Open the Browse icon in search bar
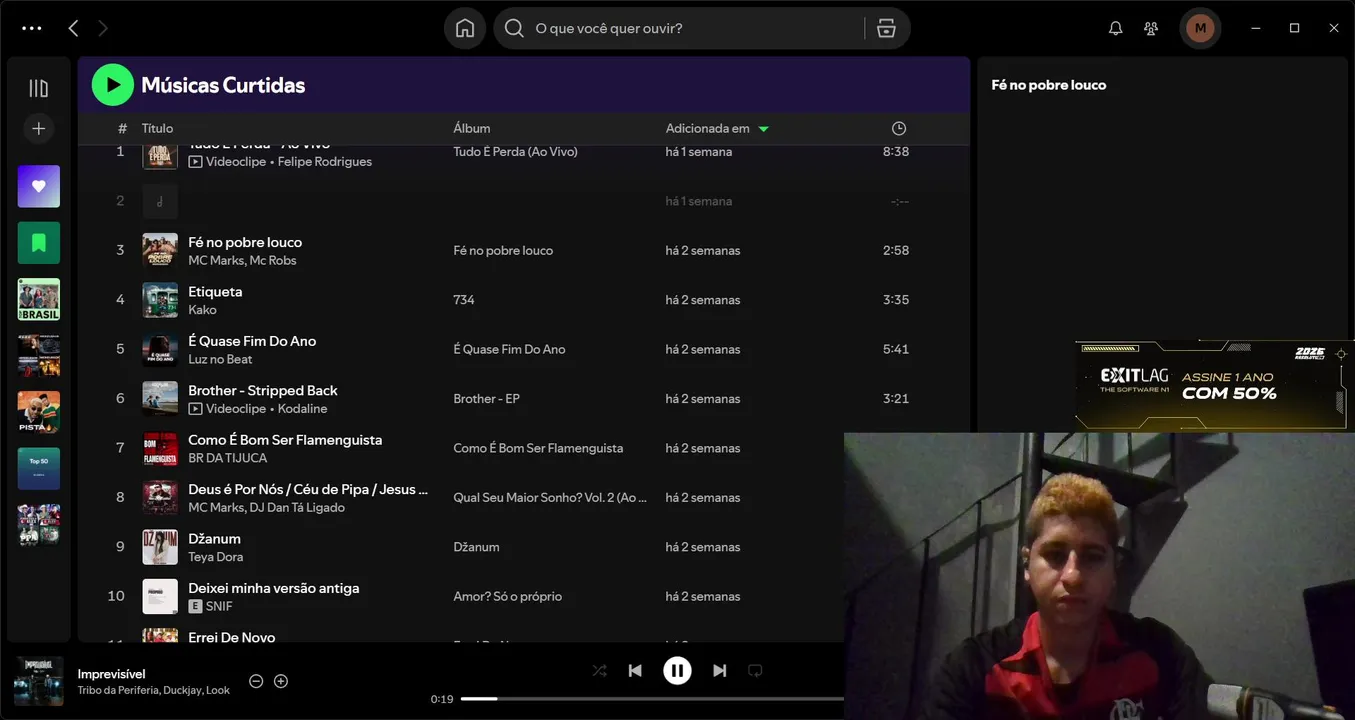This screenshot has height=720, width=1355. tap(886, 28)
